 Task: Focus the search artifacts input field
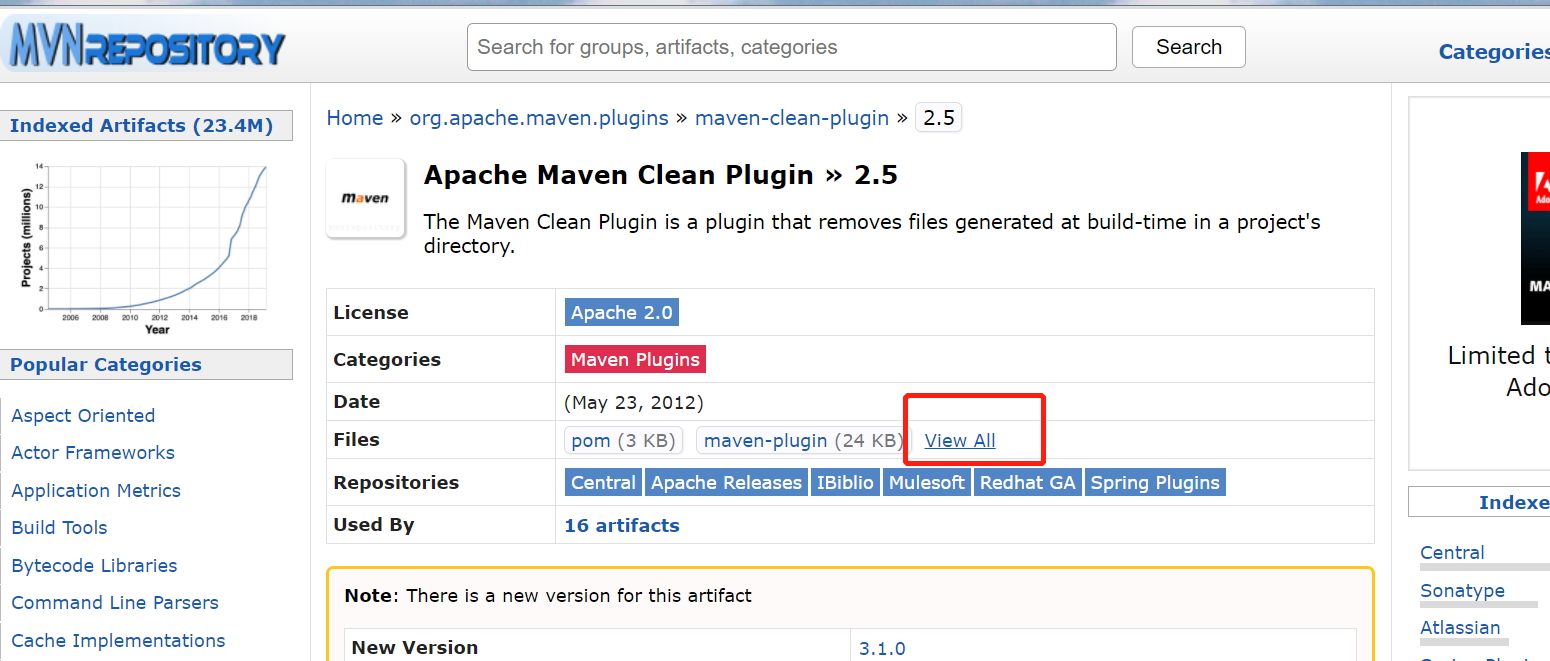tap(791, 47)
